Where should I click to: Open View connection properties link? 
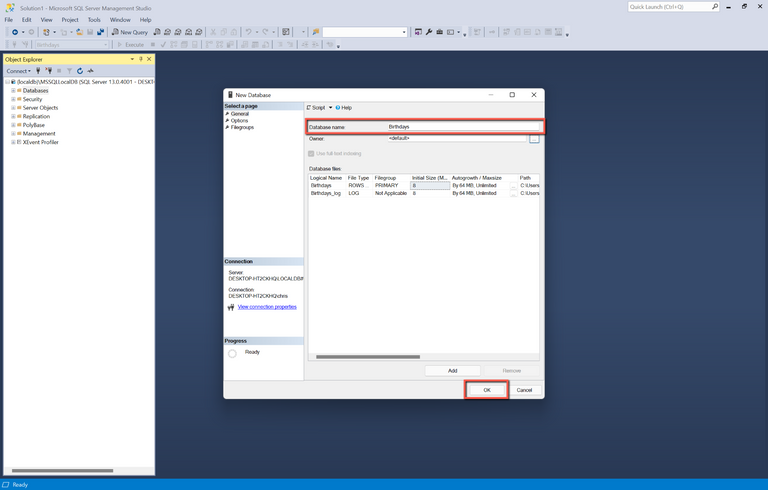coord(266,307)
